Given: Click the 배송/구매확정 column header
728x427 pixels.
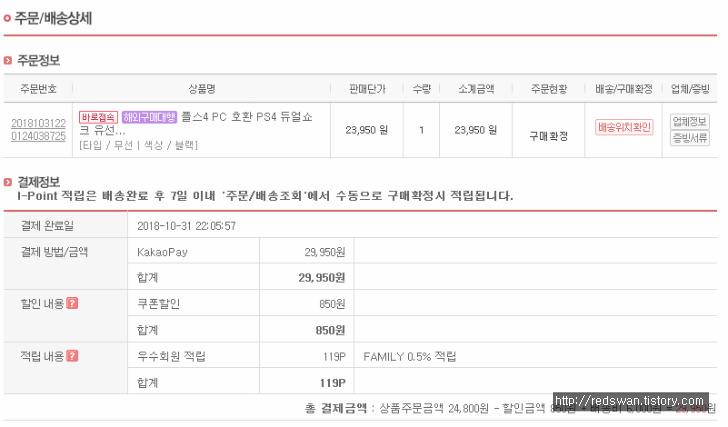Looking at the screenshot, I should click(624, 89).
